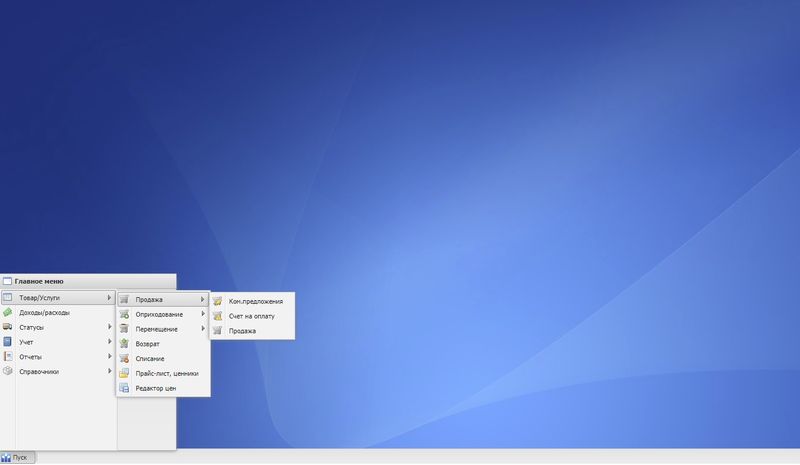Click the cart icon beside Оприходование

click(x=124, y=314)
